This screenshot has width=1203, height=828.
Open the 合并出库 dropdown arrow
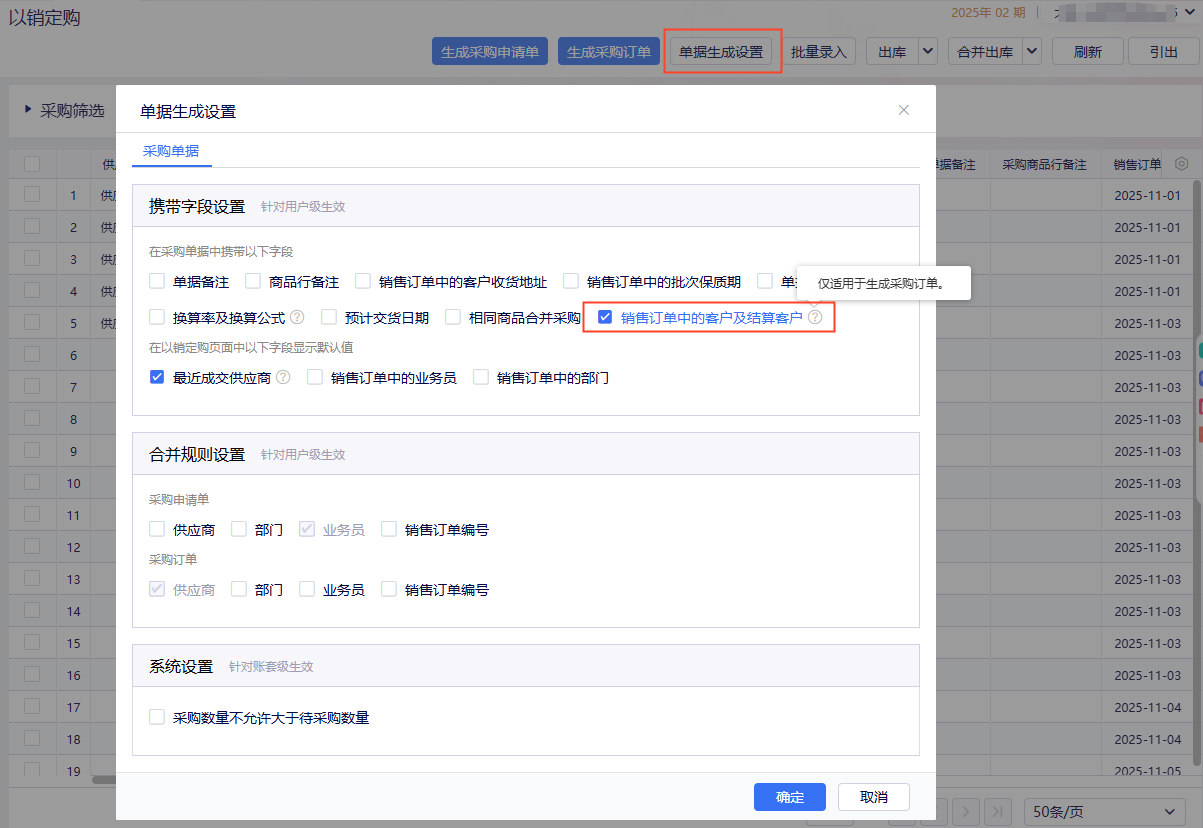1032,52
